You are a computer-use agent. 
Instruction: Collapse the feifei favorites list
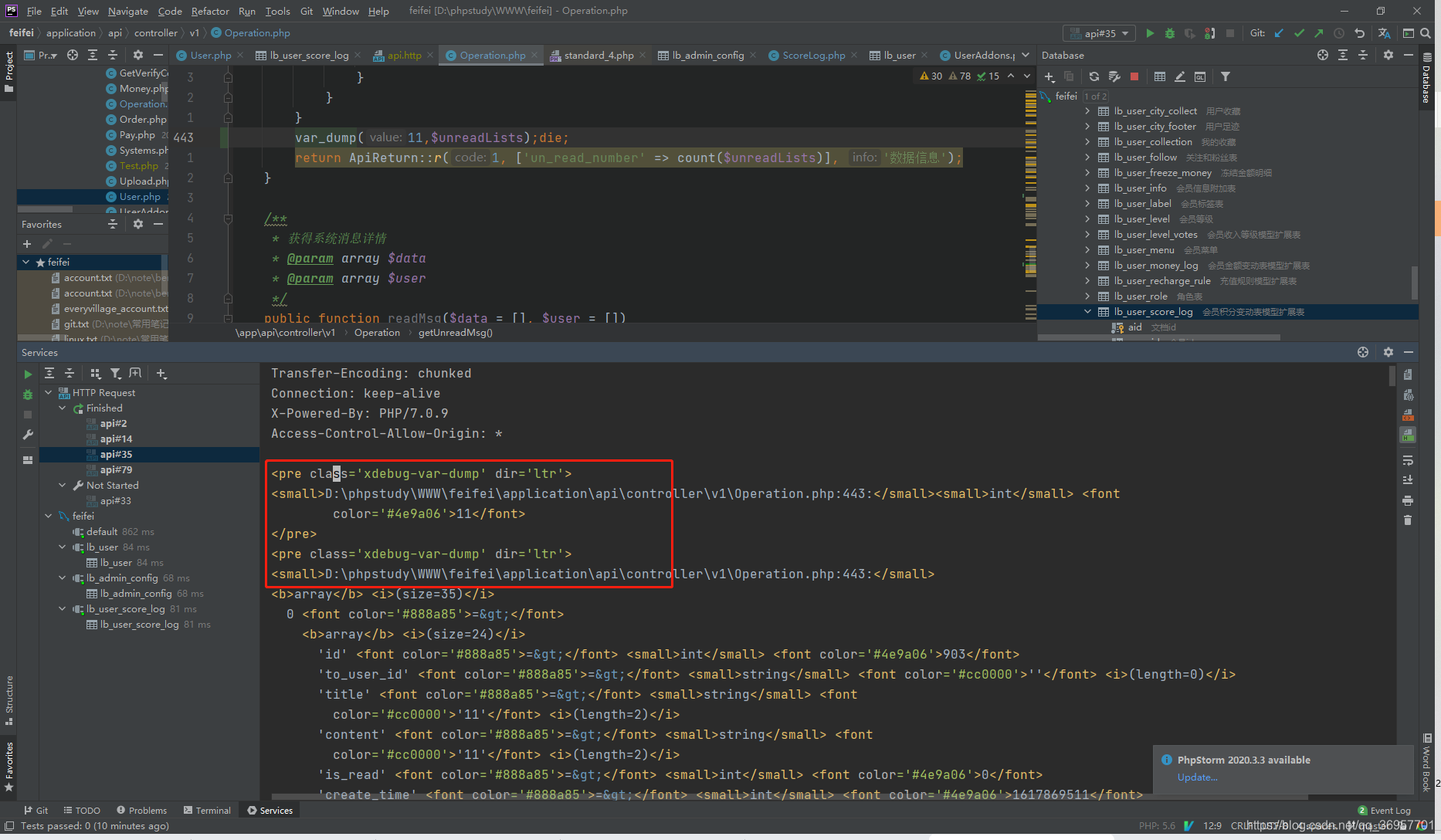coord(26,262)
